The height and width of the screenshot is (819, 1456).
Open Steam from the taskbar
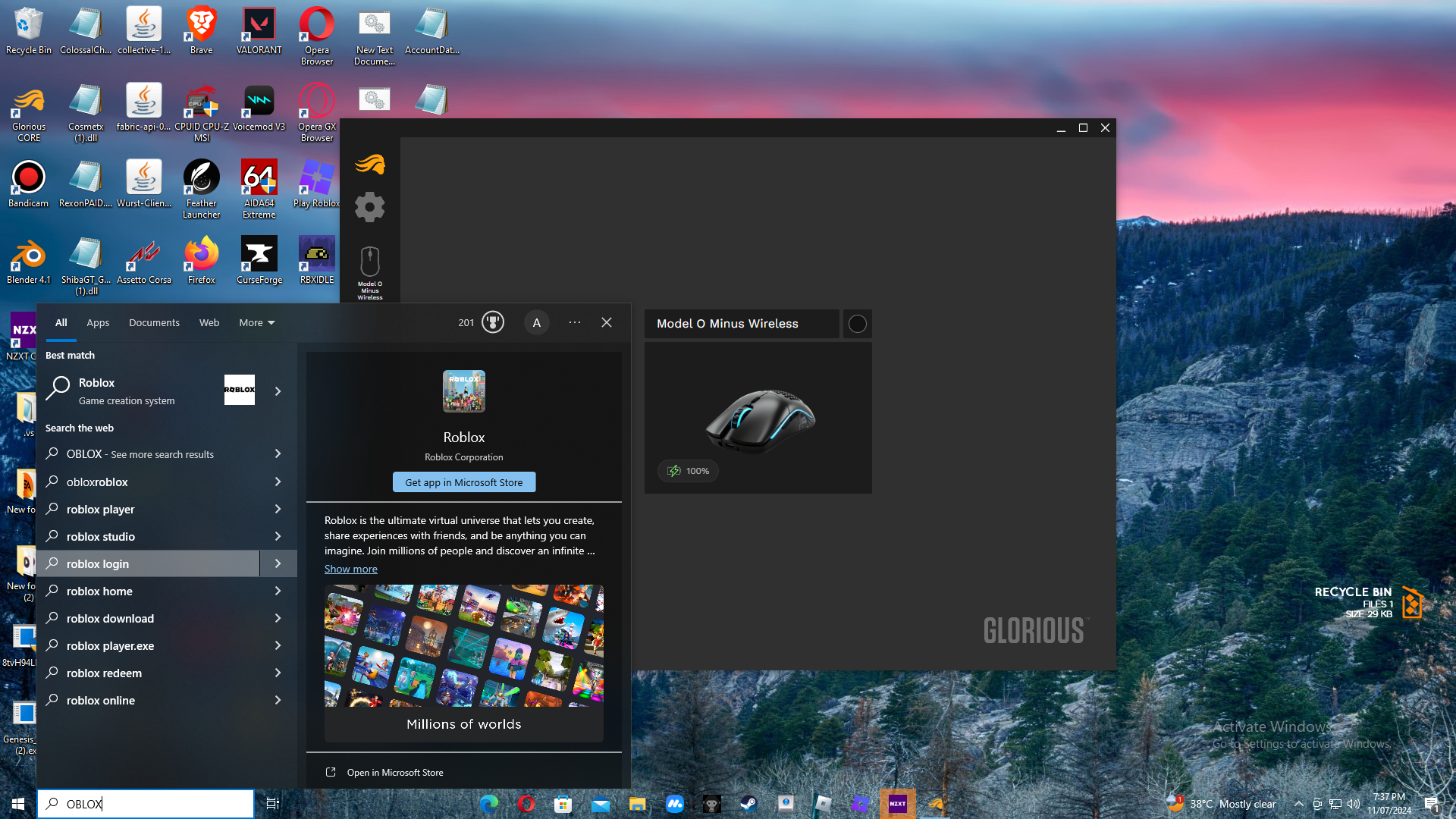[748, 804]
